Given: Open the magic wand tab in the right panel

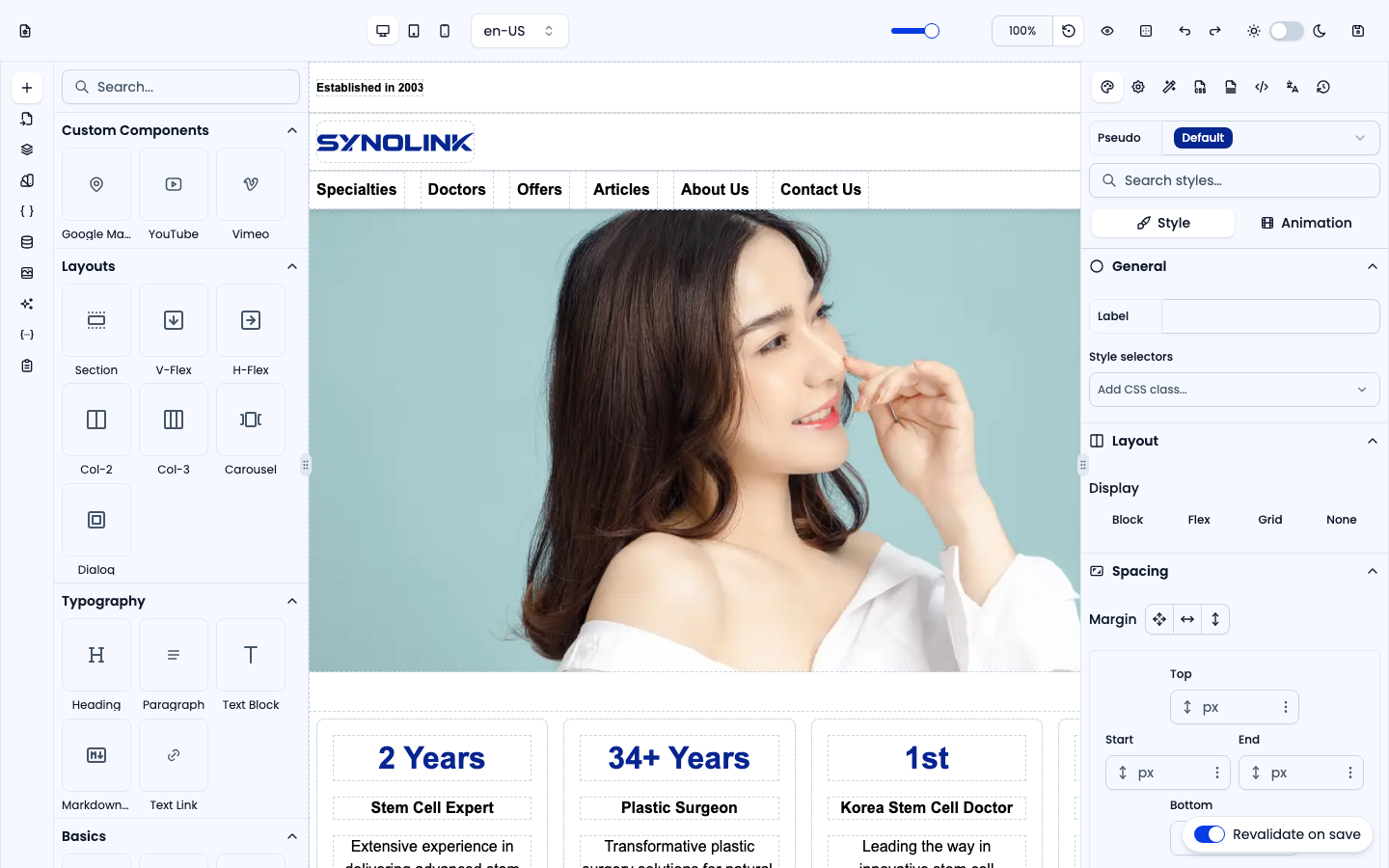Looking at the screenshot, I should coord(1169,87).
